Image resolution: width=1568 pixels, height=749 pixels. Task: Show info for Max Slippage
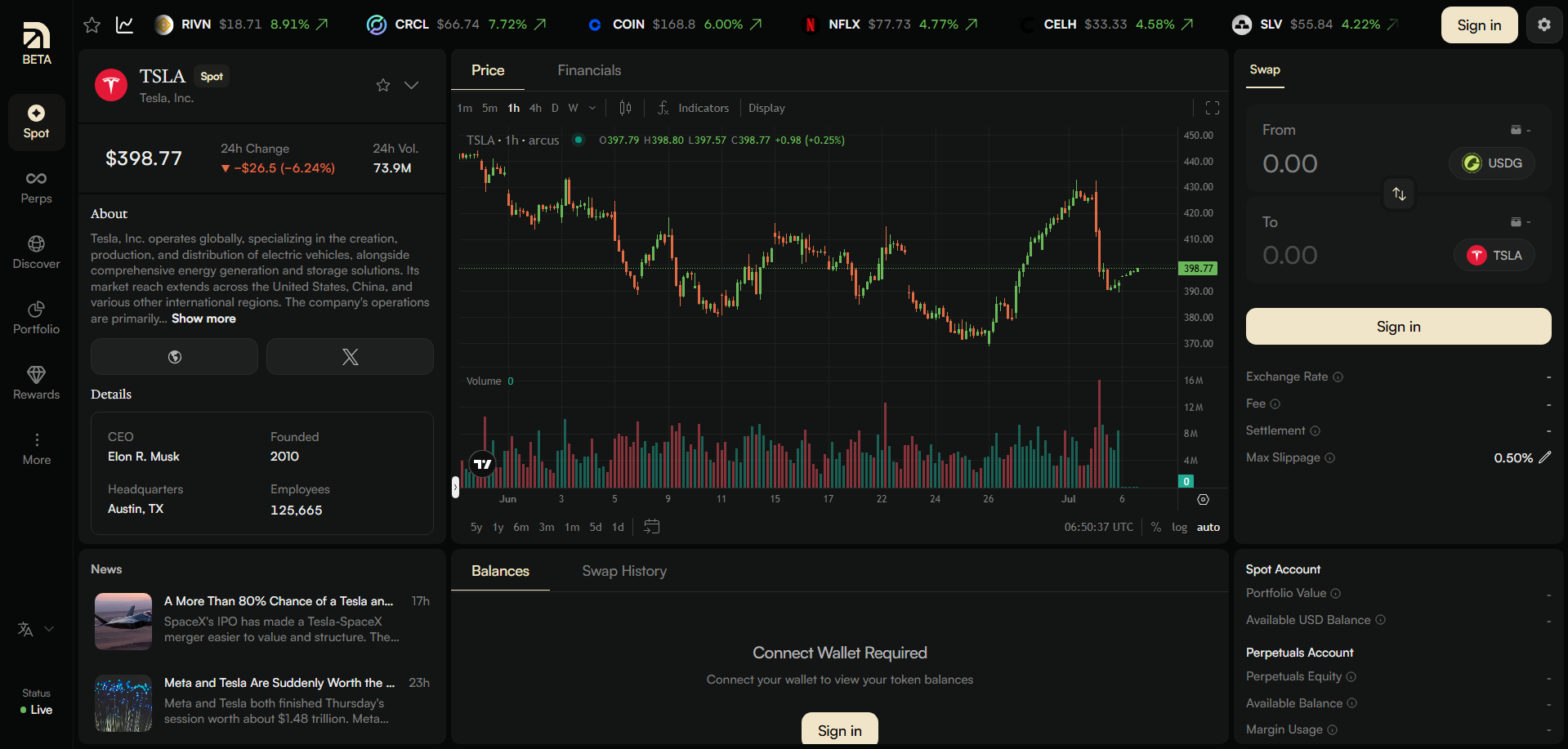(x=1330, y=457)
